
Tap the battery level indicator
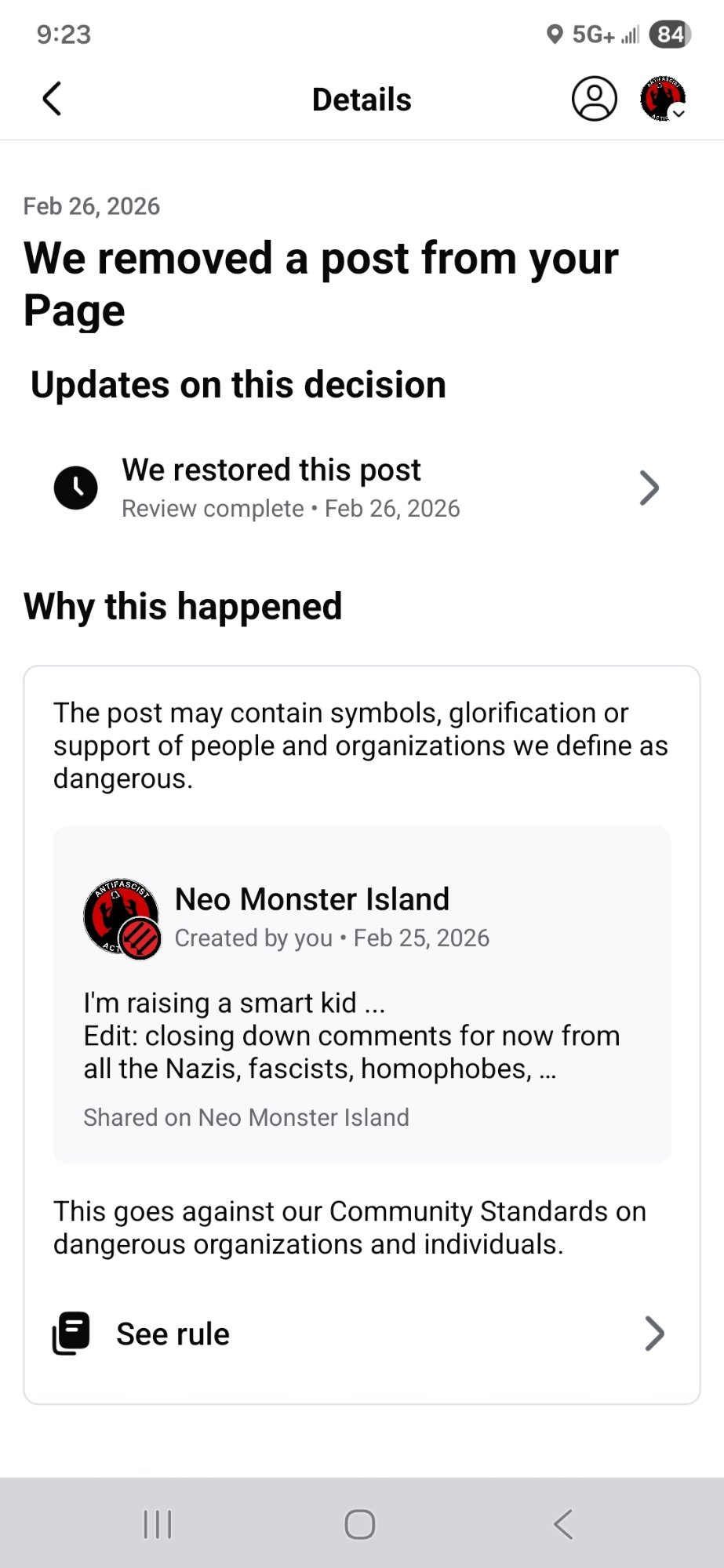tap(670, 34)
